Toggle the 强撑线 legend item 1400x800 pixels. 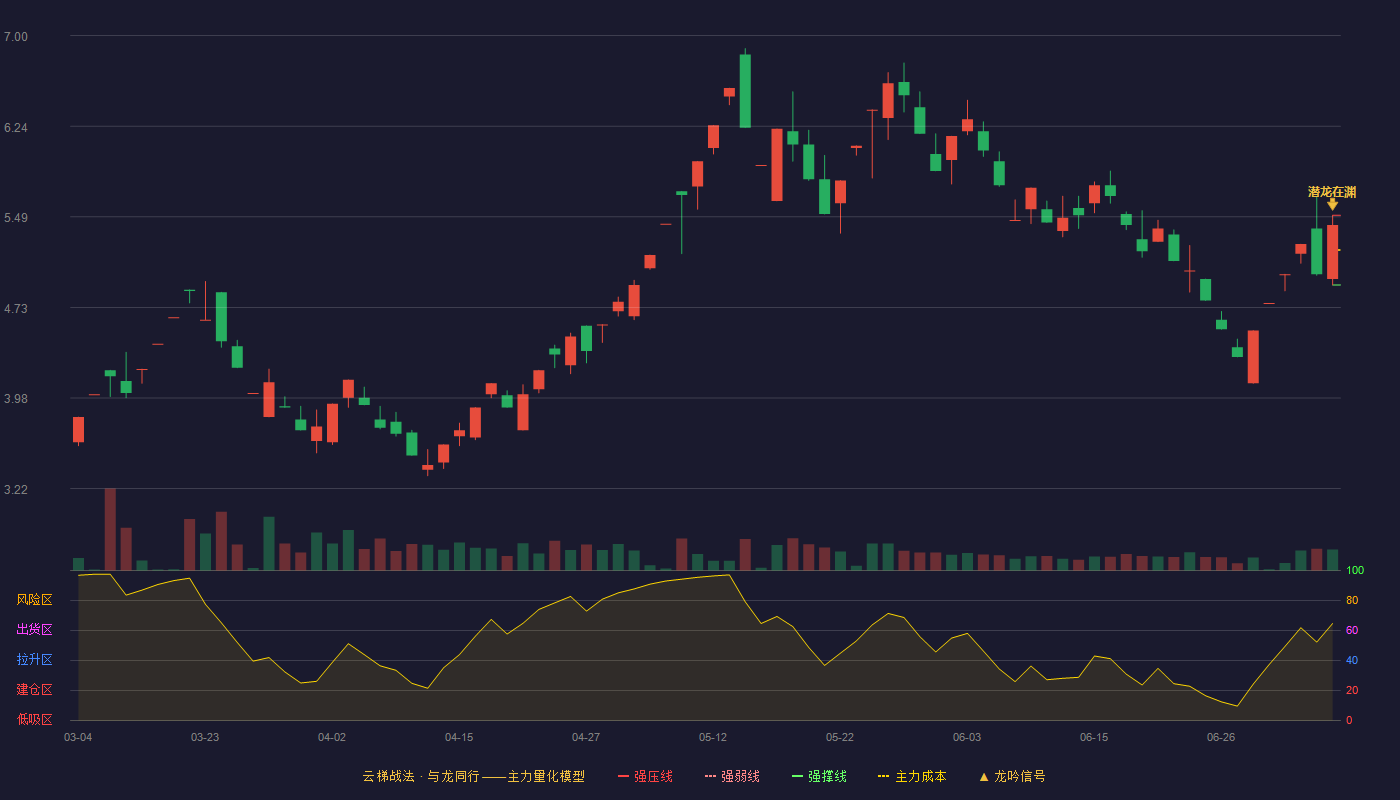coord(819,776)
